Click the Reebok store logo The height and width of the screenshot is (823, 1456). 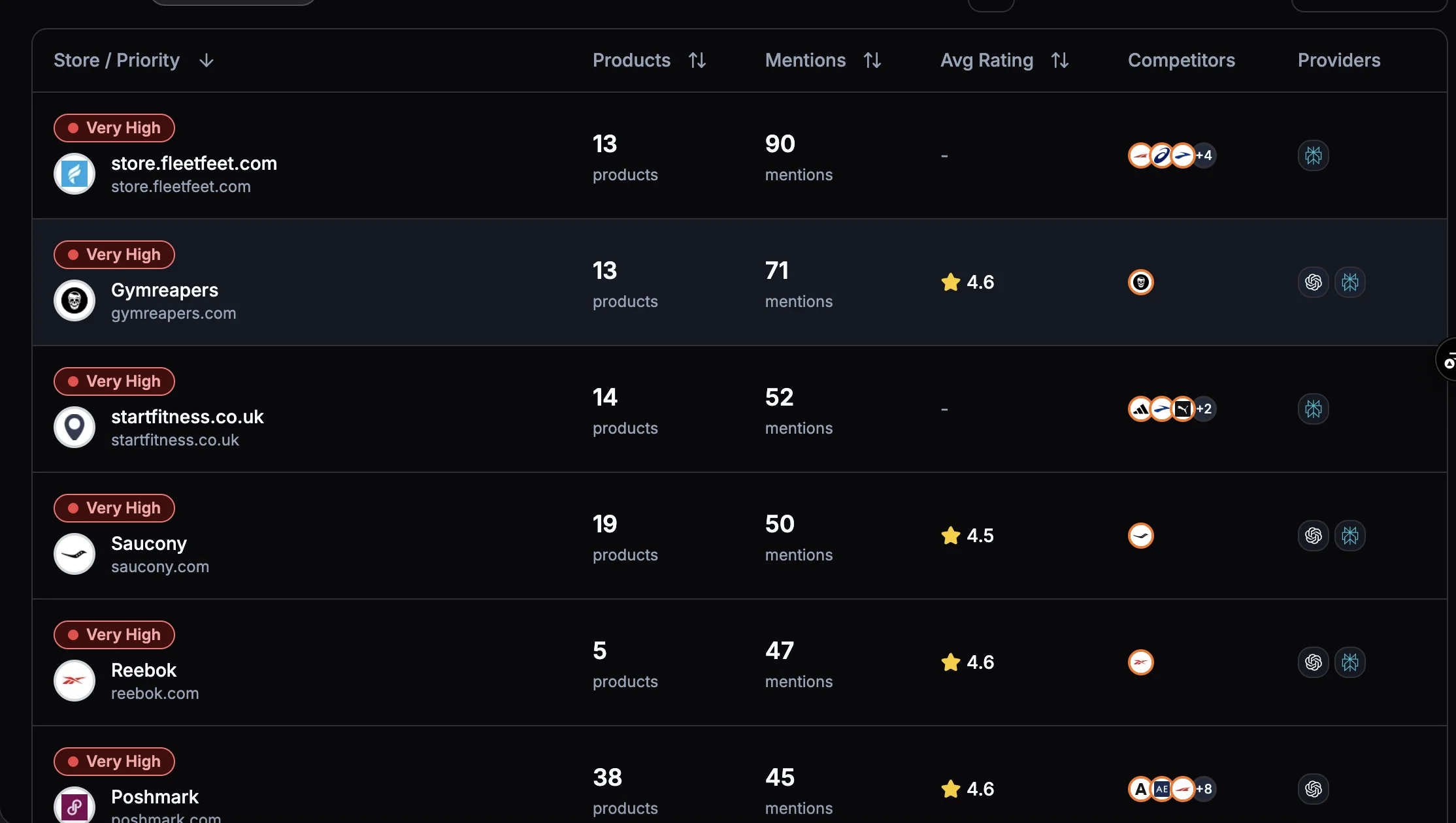[x=74, y=681]
